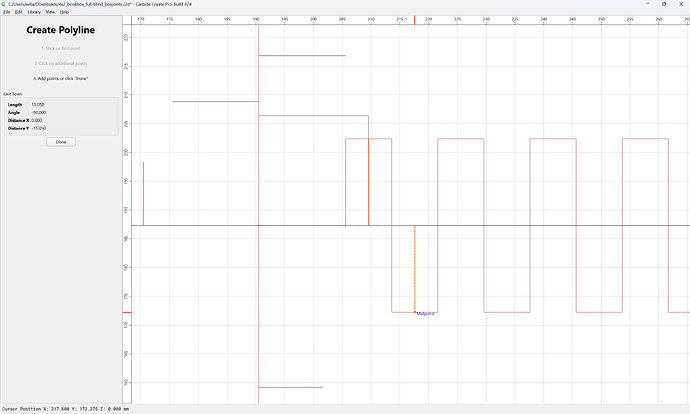Open the View menu
Viewport: 690px width, 414px height.
coord(50,12)
